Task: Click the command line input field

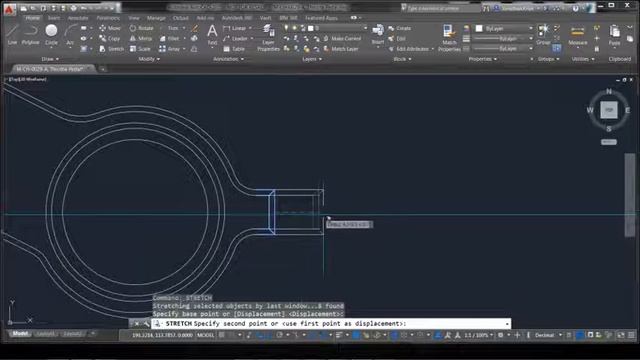Action: coord(331,324)
